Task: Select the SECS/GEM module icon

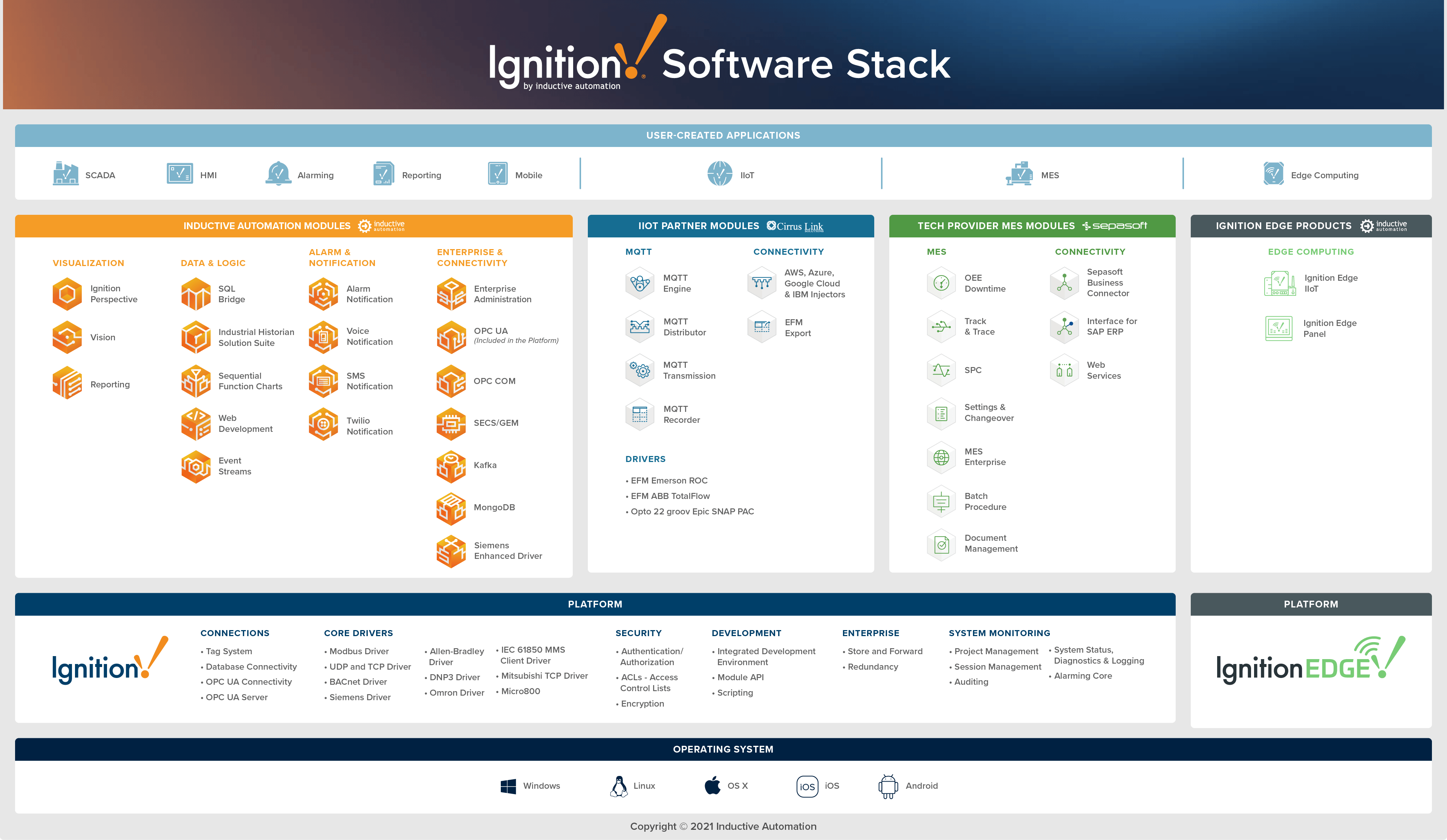Action: point(451,424)
